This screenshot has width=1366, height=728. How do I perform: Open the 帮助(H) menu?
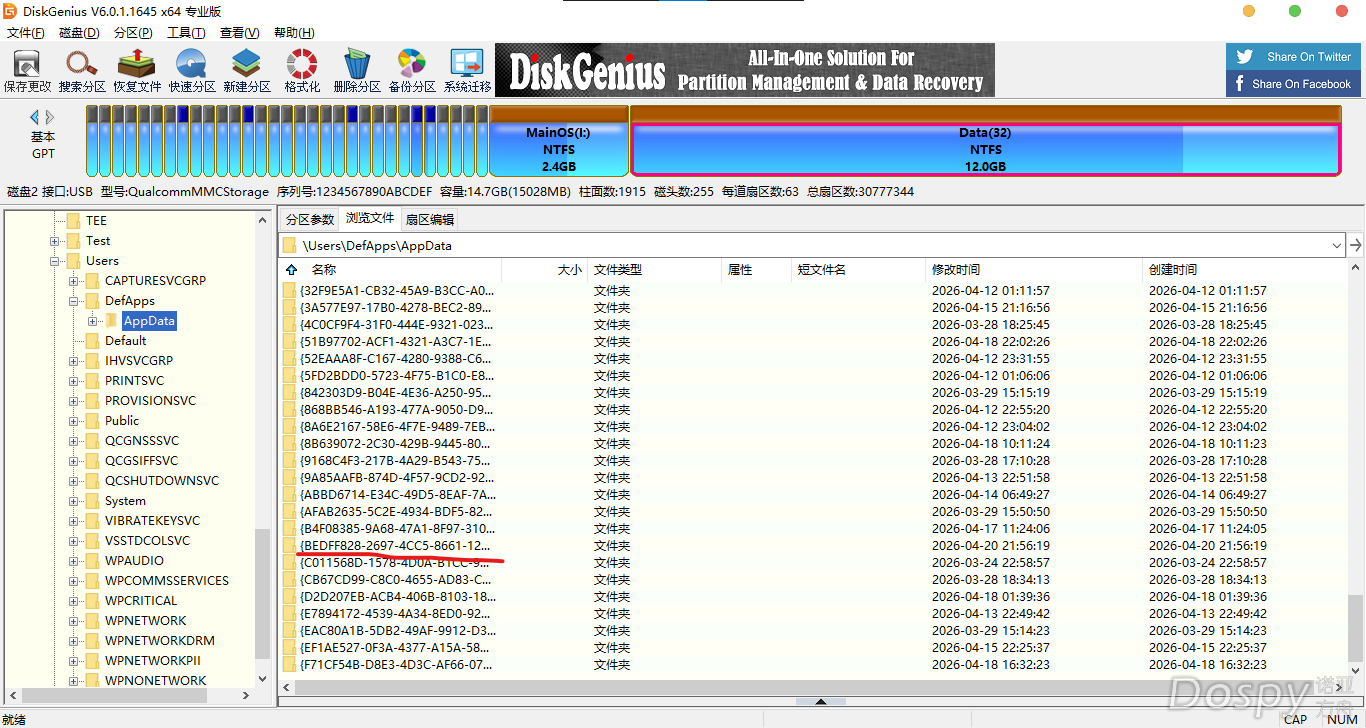(294, 33)
